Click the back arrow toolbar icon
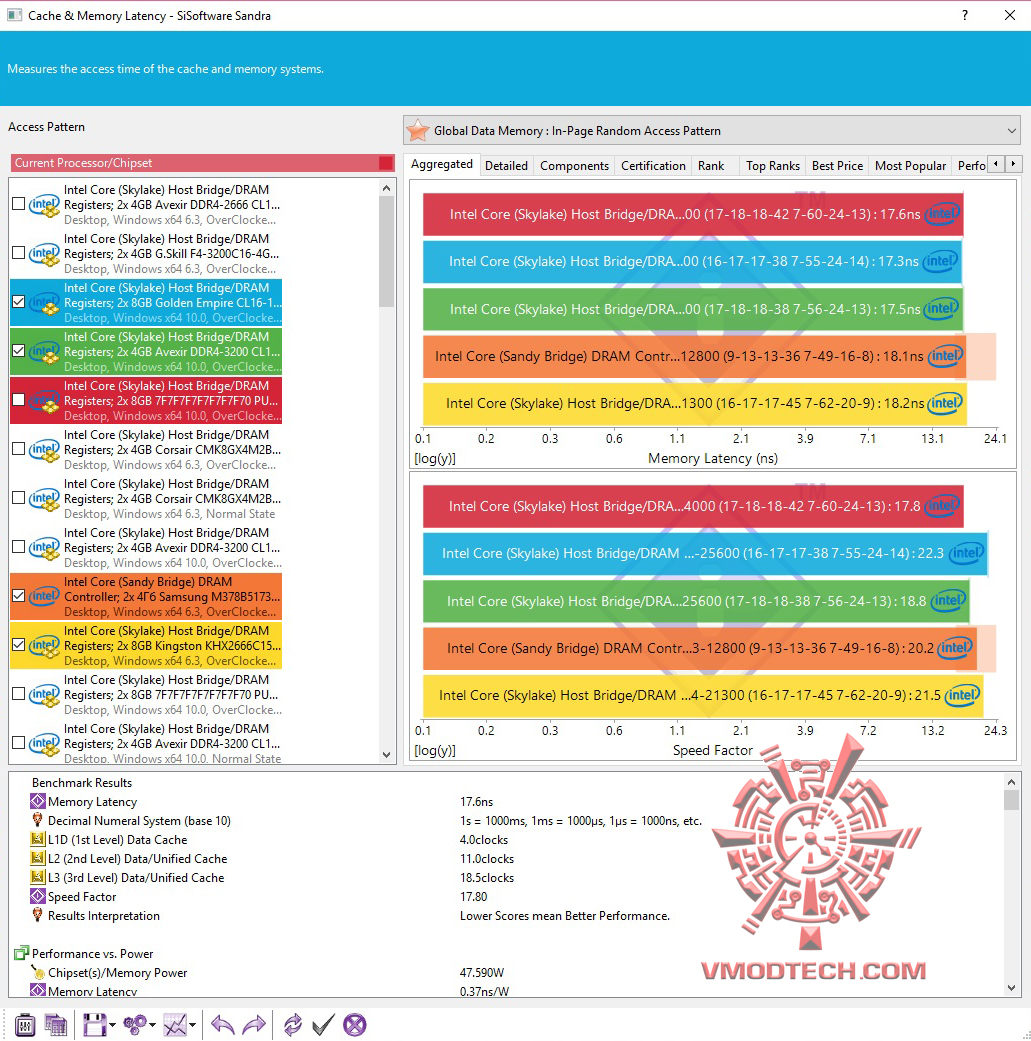This screenshot has width=1031, height=1041. pos(222,1025)
